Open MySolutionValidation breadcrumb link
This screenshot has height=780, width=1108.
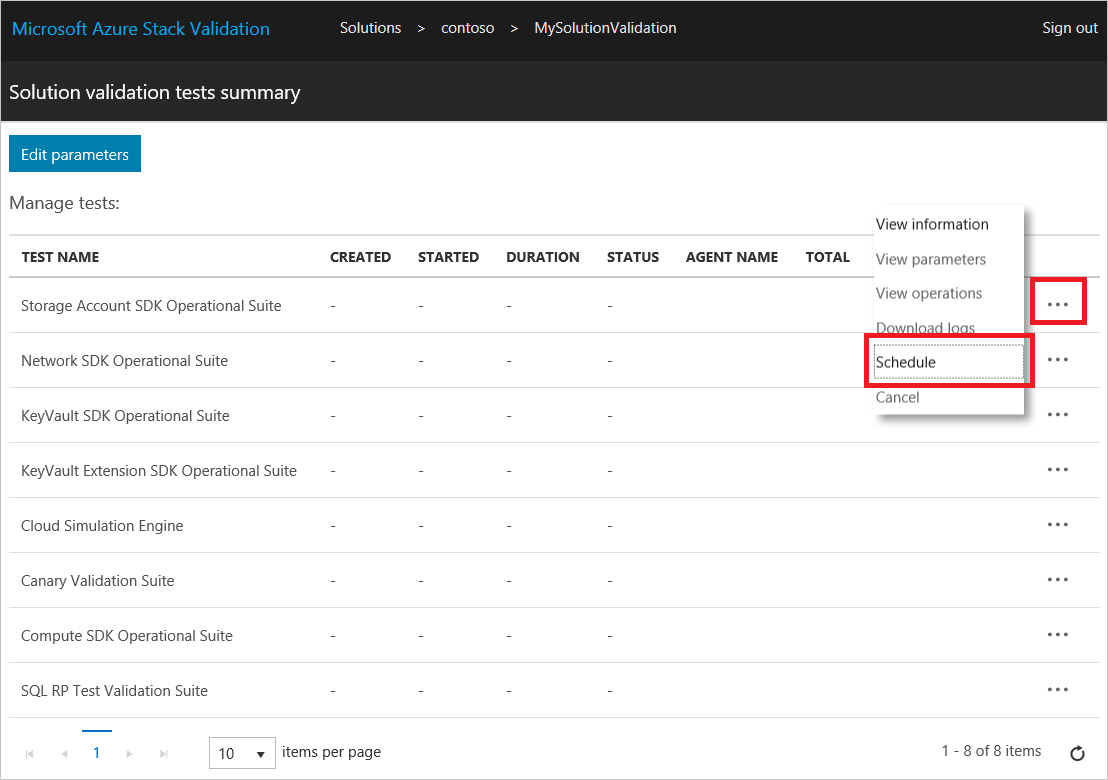pos(605,28)
